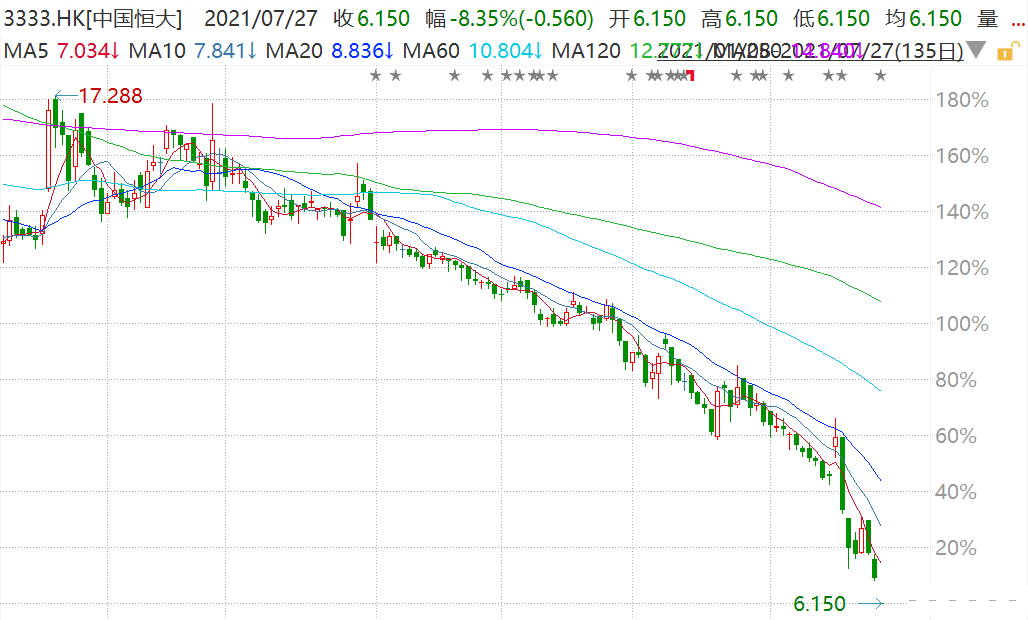Click the orange unlock padlock icon

(x=1006, y=51)
